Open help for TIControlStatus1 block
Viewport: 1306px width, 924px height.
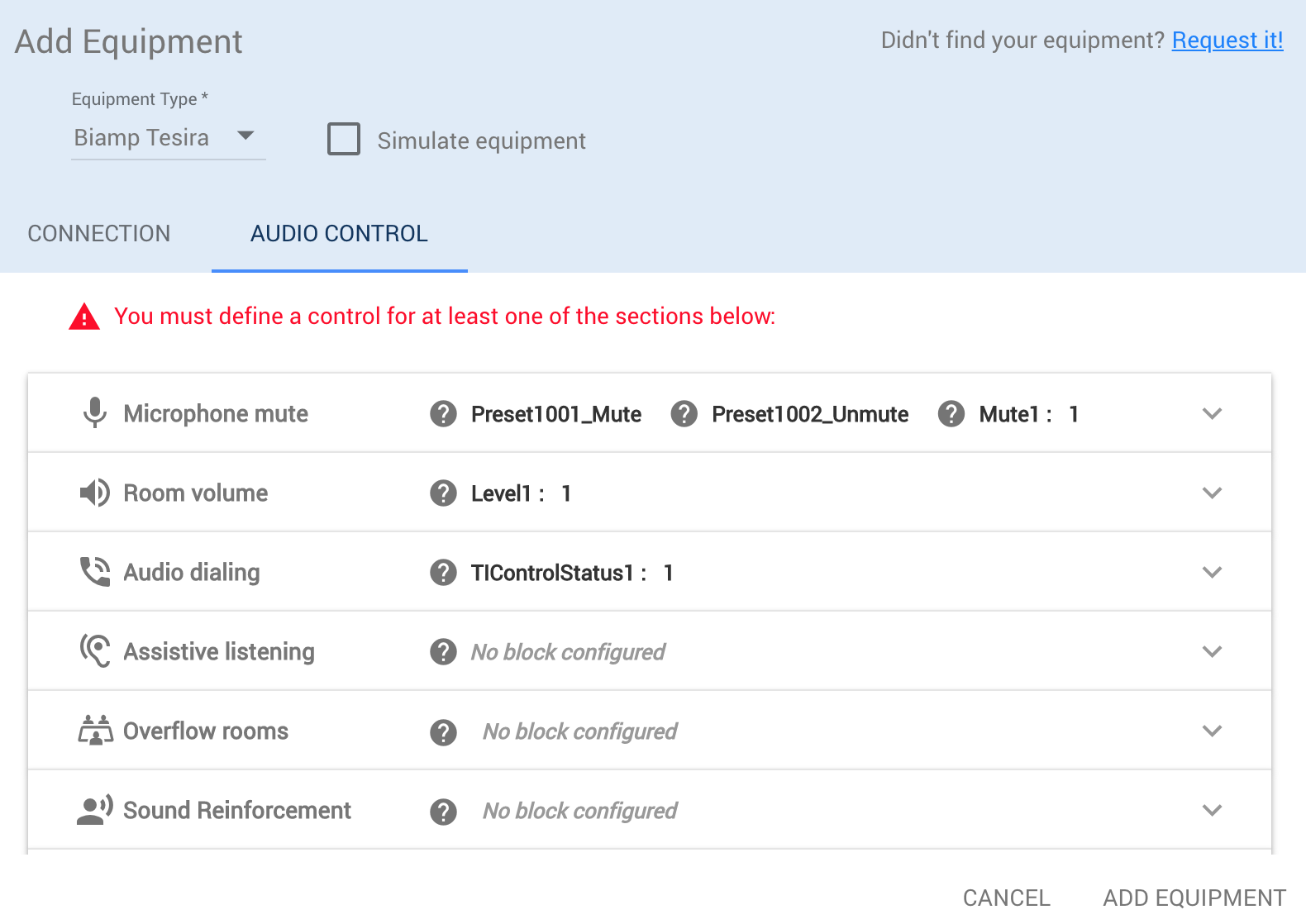tap(443, 572)
